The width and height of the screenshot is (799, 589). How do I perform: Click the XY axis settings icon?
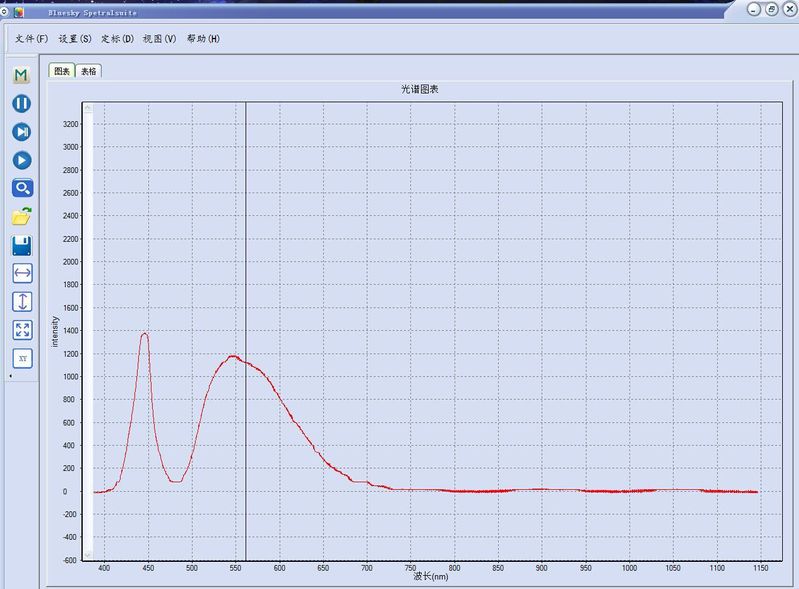[22, 358]
